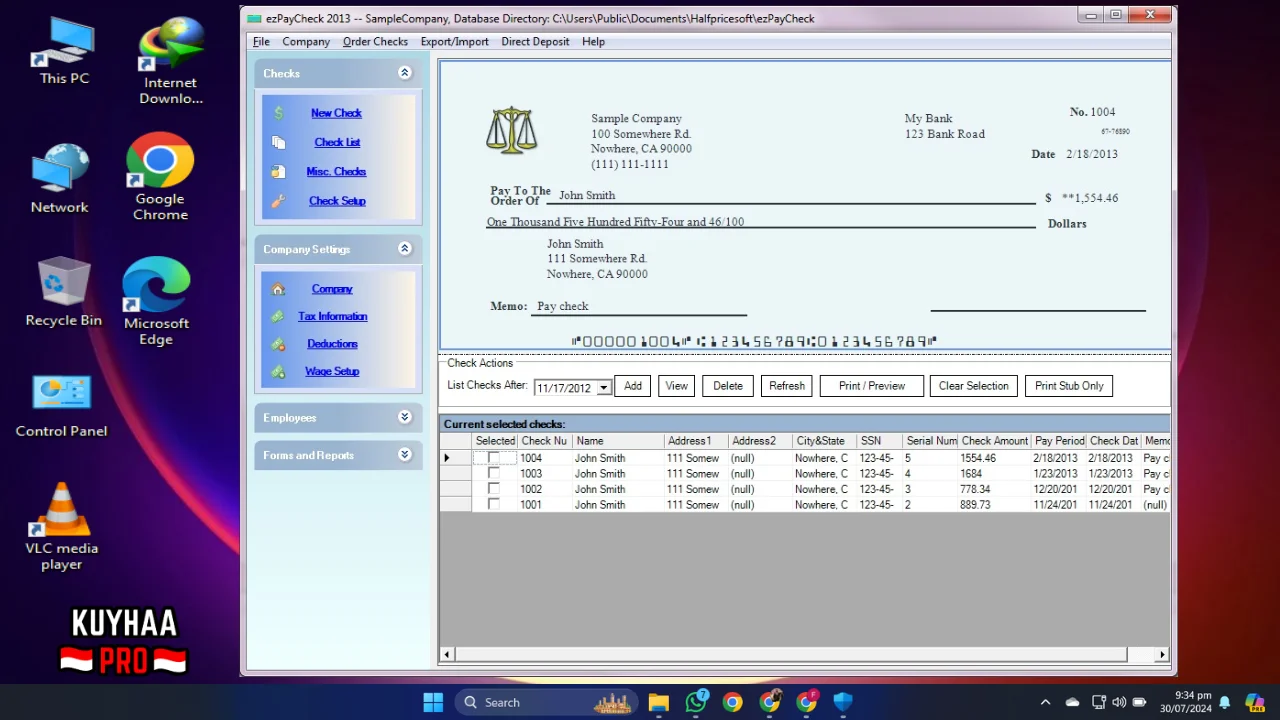
Task: Open Windows Start menu
Action: point(433,702)
